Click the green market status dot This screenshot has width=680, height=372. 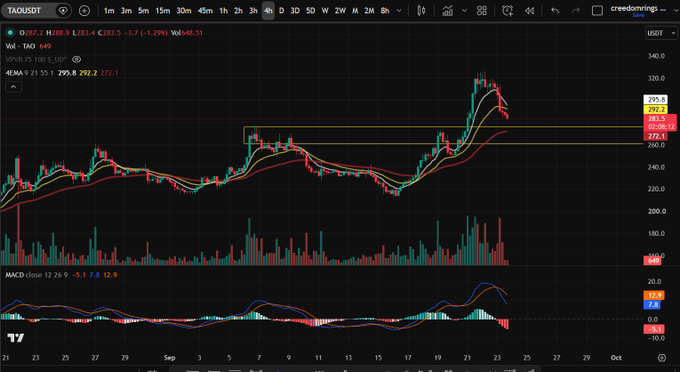(10, 33)
